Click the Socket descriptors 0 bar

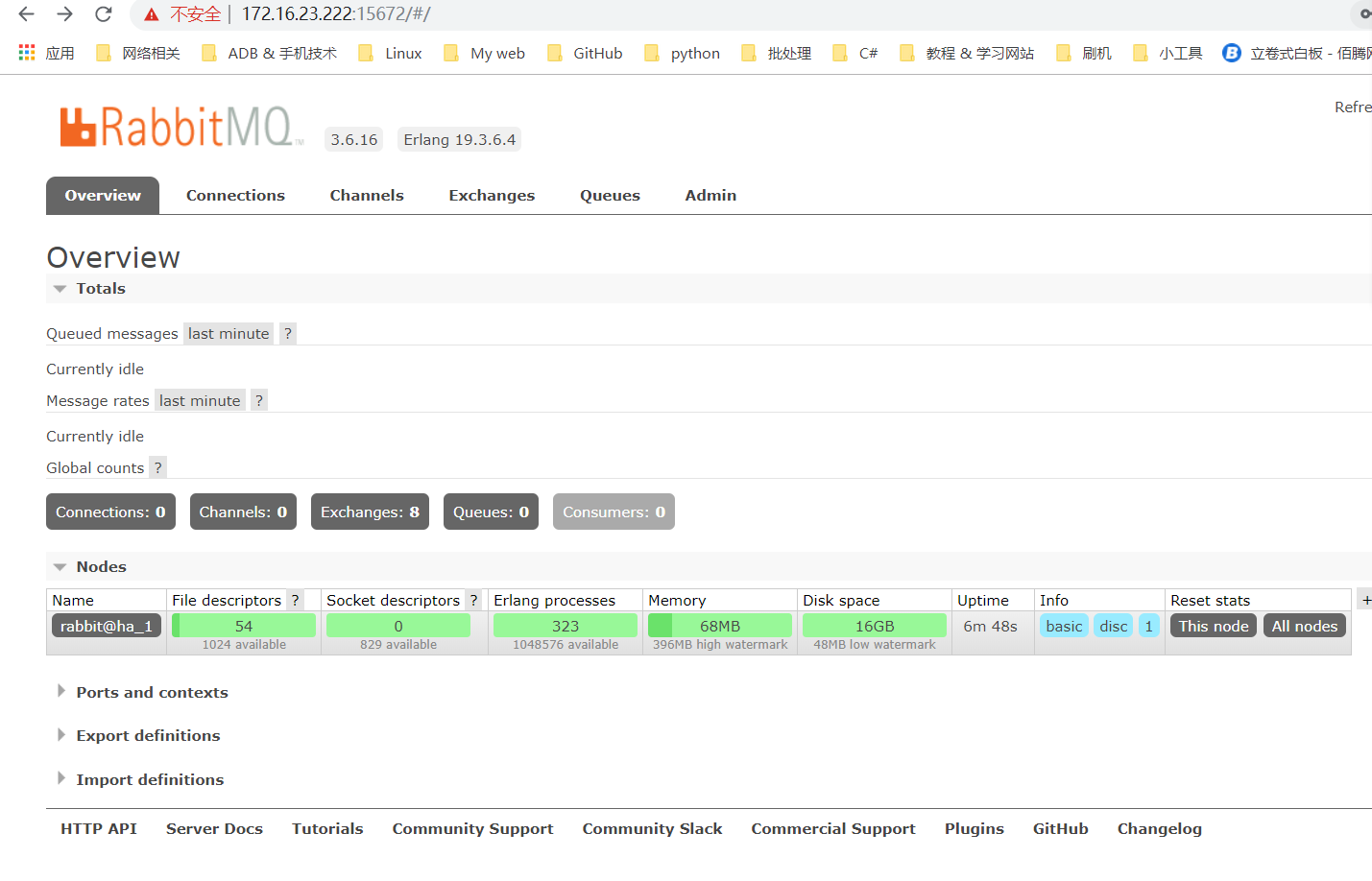(x=398, y=626)
